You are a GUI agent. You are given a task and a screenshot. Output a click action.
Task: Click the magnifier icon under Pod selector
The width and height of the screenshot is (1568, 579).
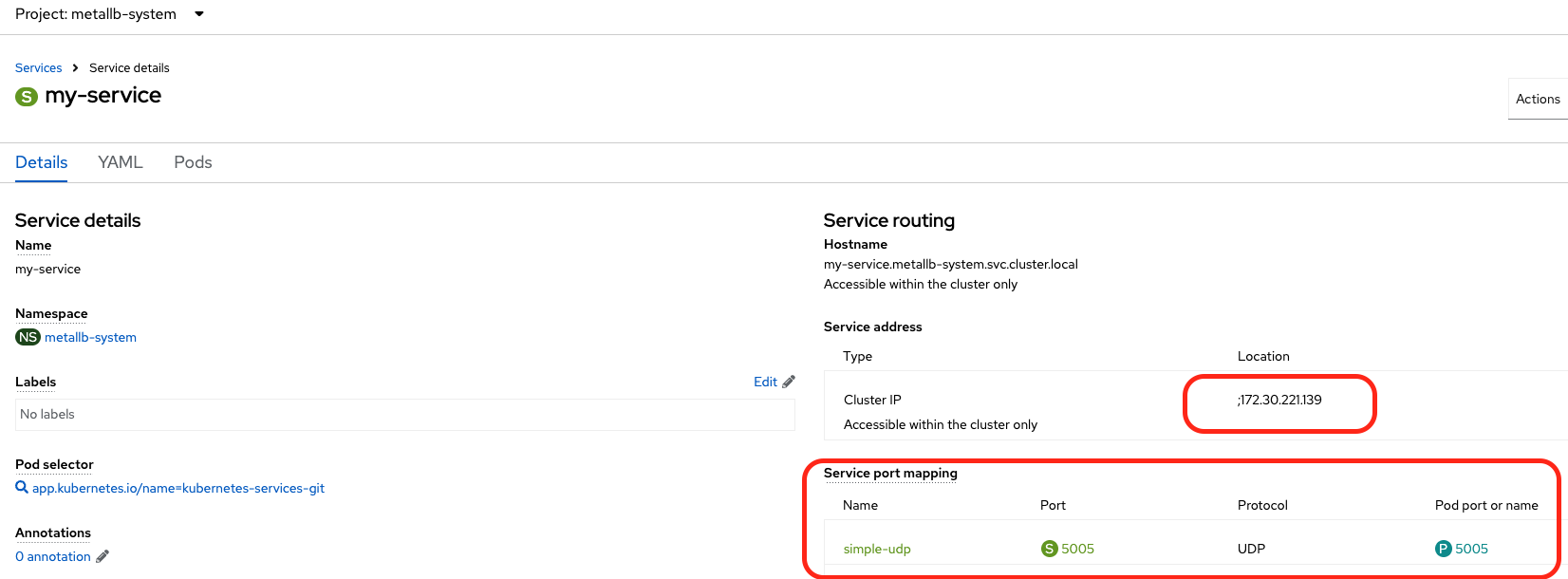[x=22, y=488]
